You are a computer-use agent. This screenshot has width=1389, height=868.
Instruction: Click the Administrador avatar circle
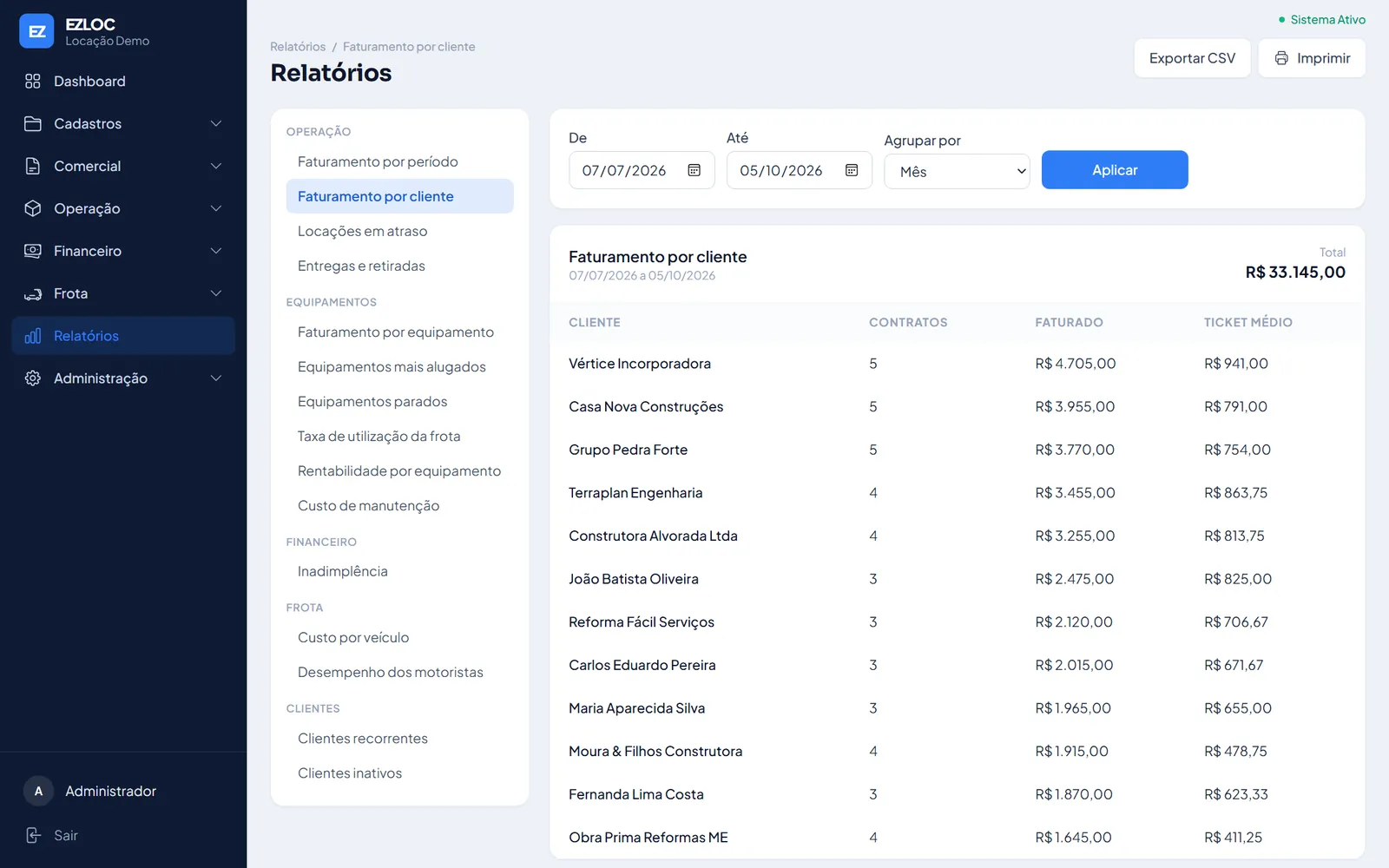(x=38, y=791)
